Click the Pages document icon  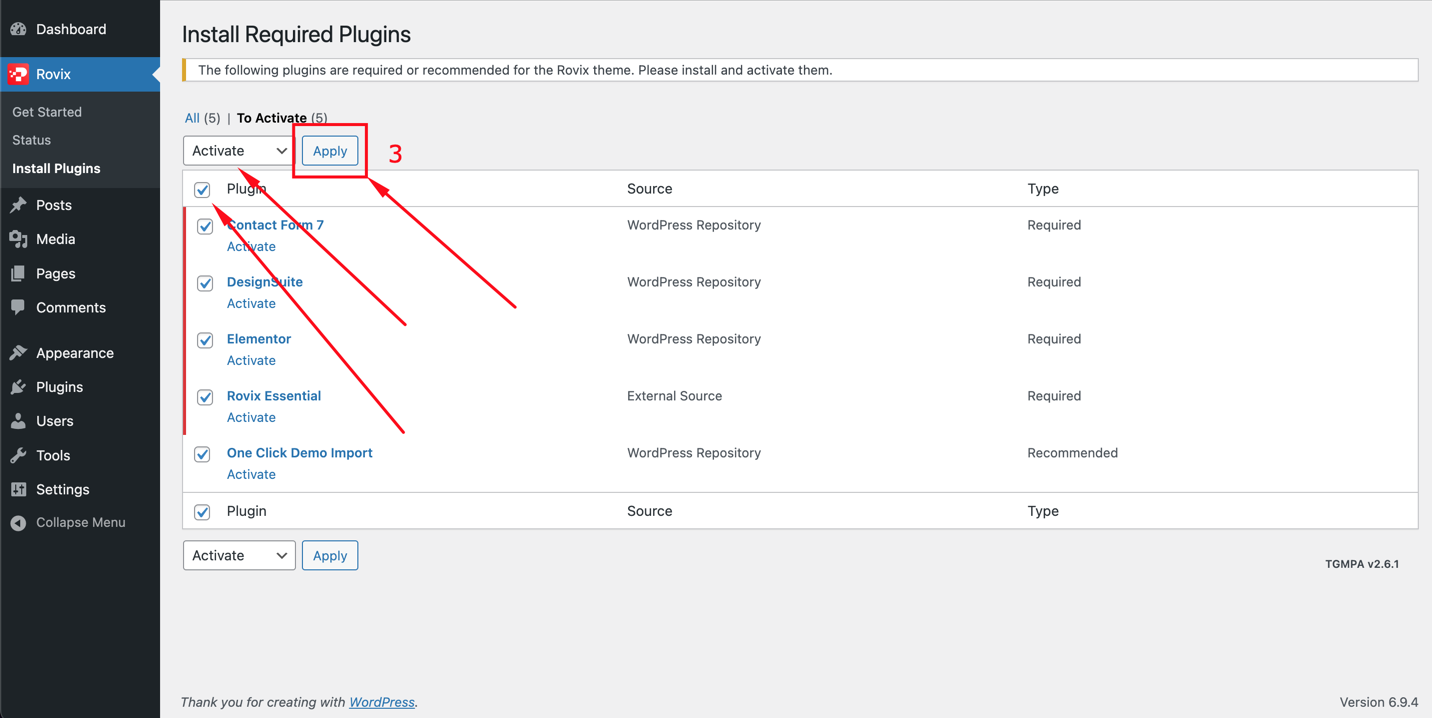(18, 273)
